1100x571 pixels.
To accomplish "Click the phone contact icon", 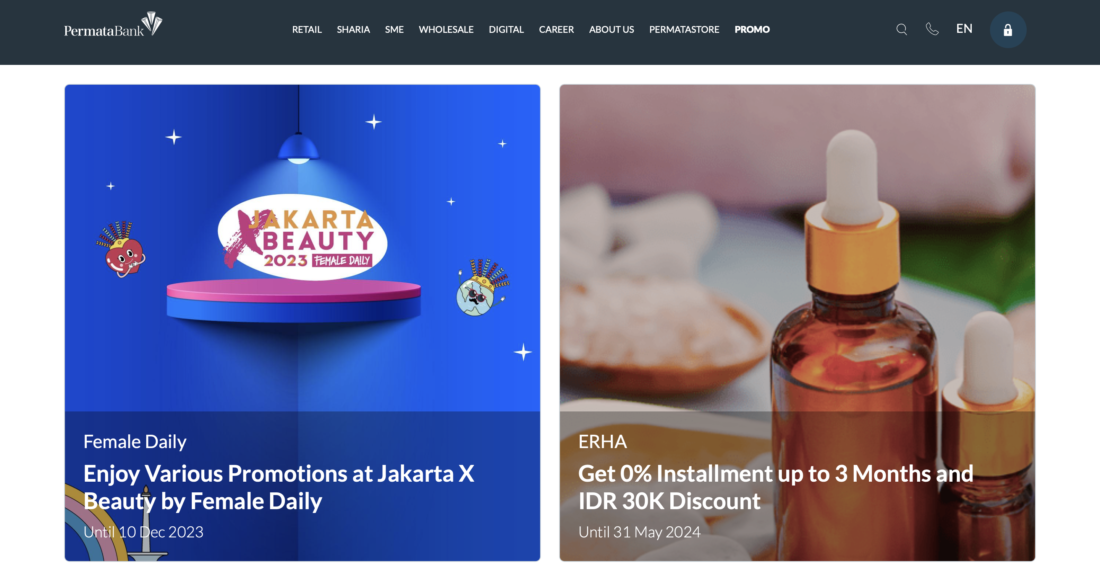I will coord(932,29).
